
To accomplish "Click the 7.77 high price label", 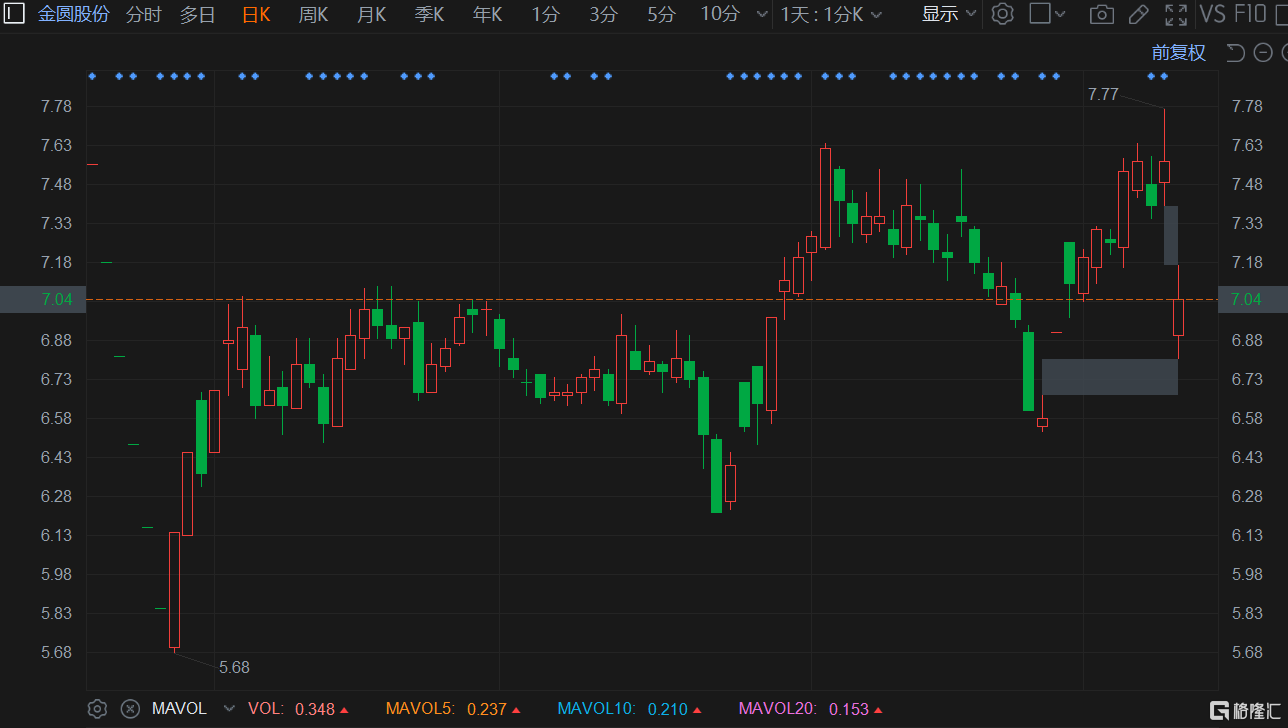I will (x=1103, y=94).
